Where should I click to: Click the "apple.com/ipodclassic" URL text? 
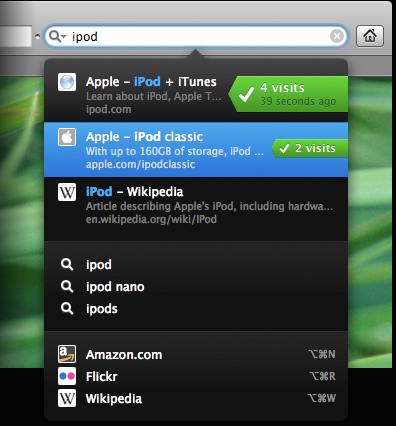click(x=140, y=164)
